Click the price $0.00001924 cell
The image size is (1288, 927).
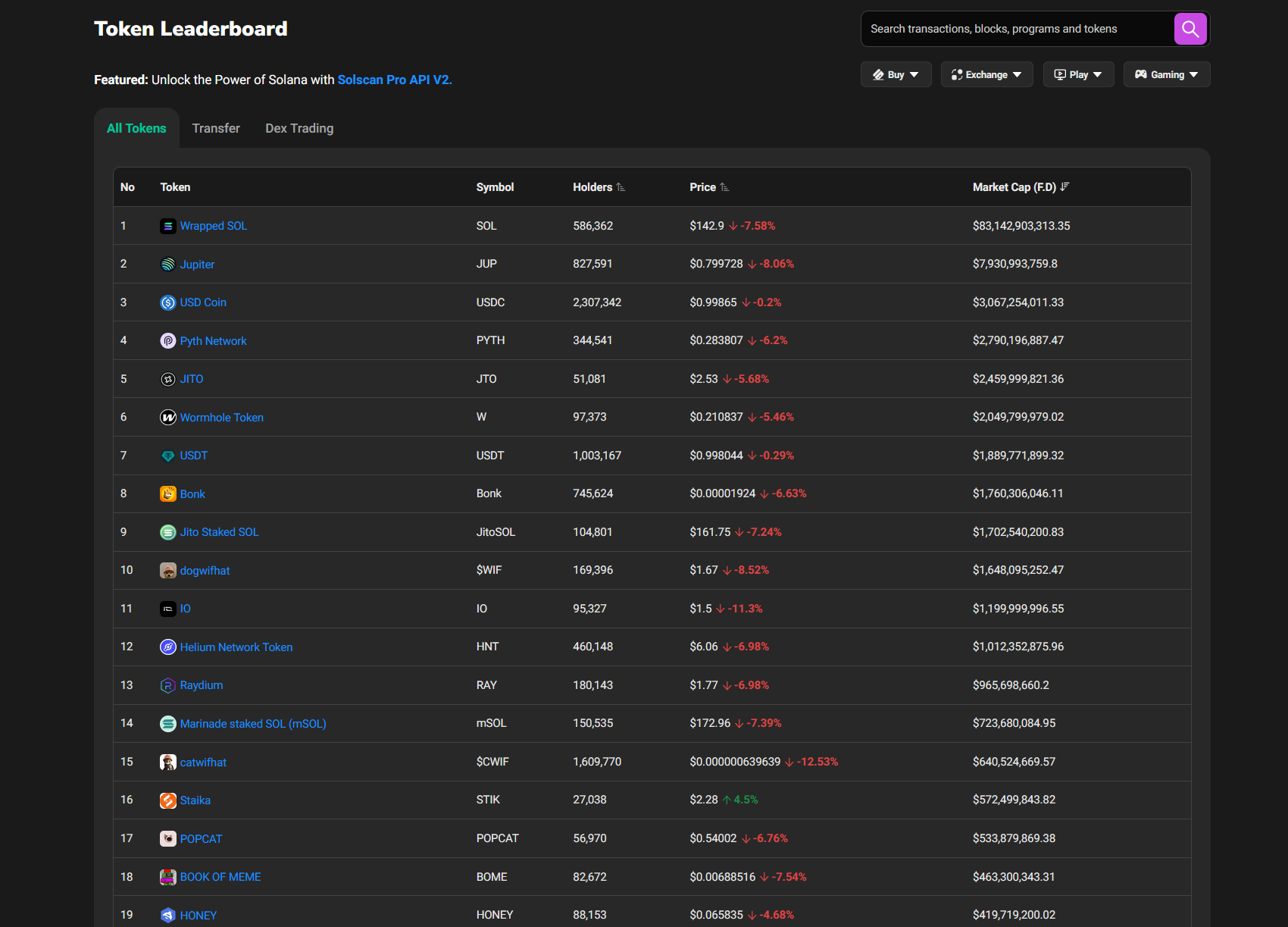(723, 493)
